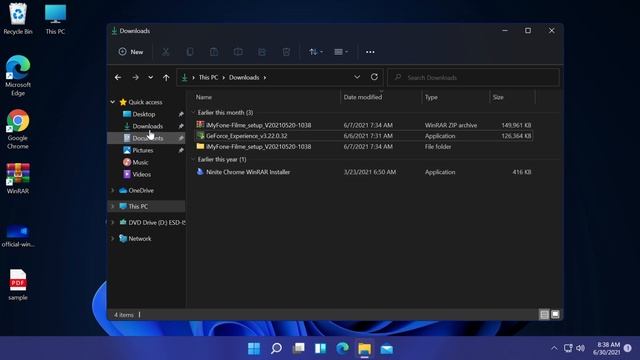Image resolution: width=640 pixels, height=360 pixels.
Task: Select Network in navigation pane
Action: pyautogui.click(x=140, y=238)
